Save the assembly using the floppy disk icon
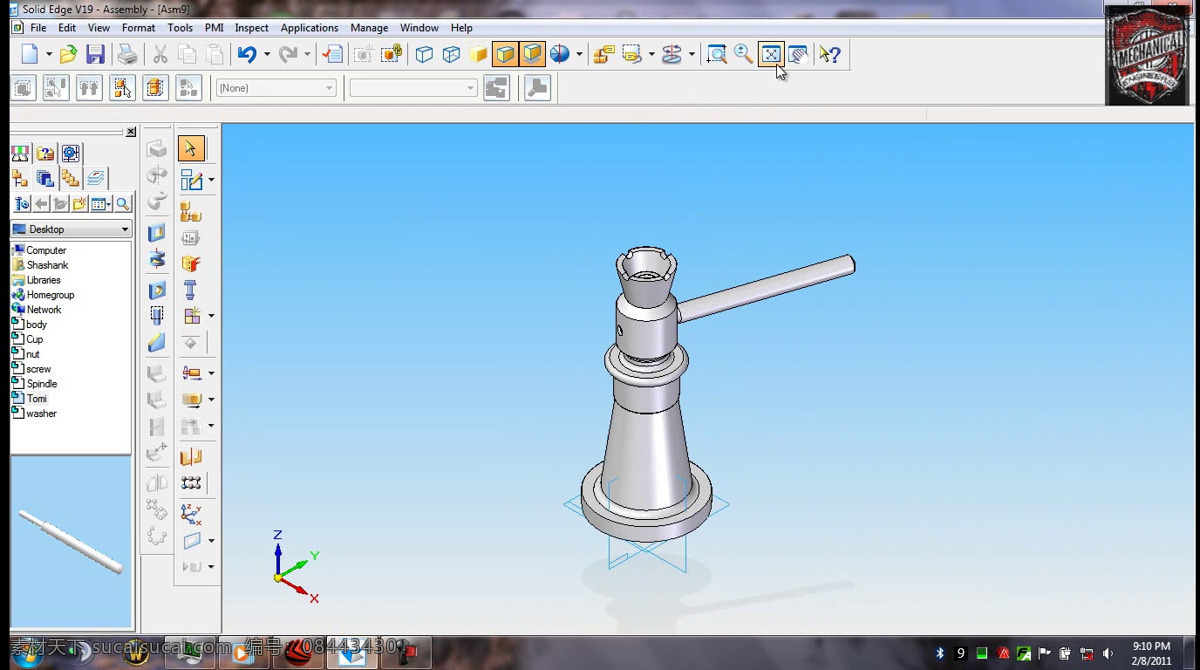The height and width of the screenshot is (670, 1200). point(95,54)
